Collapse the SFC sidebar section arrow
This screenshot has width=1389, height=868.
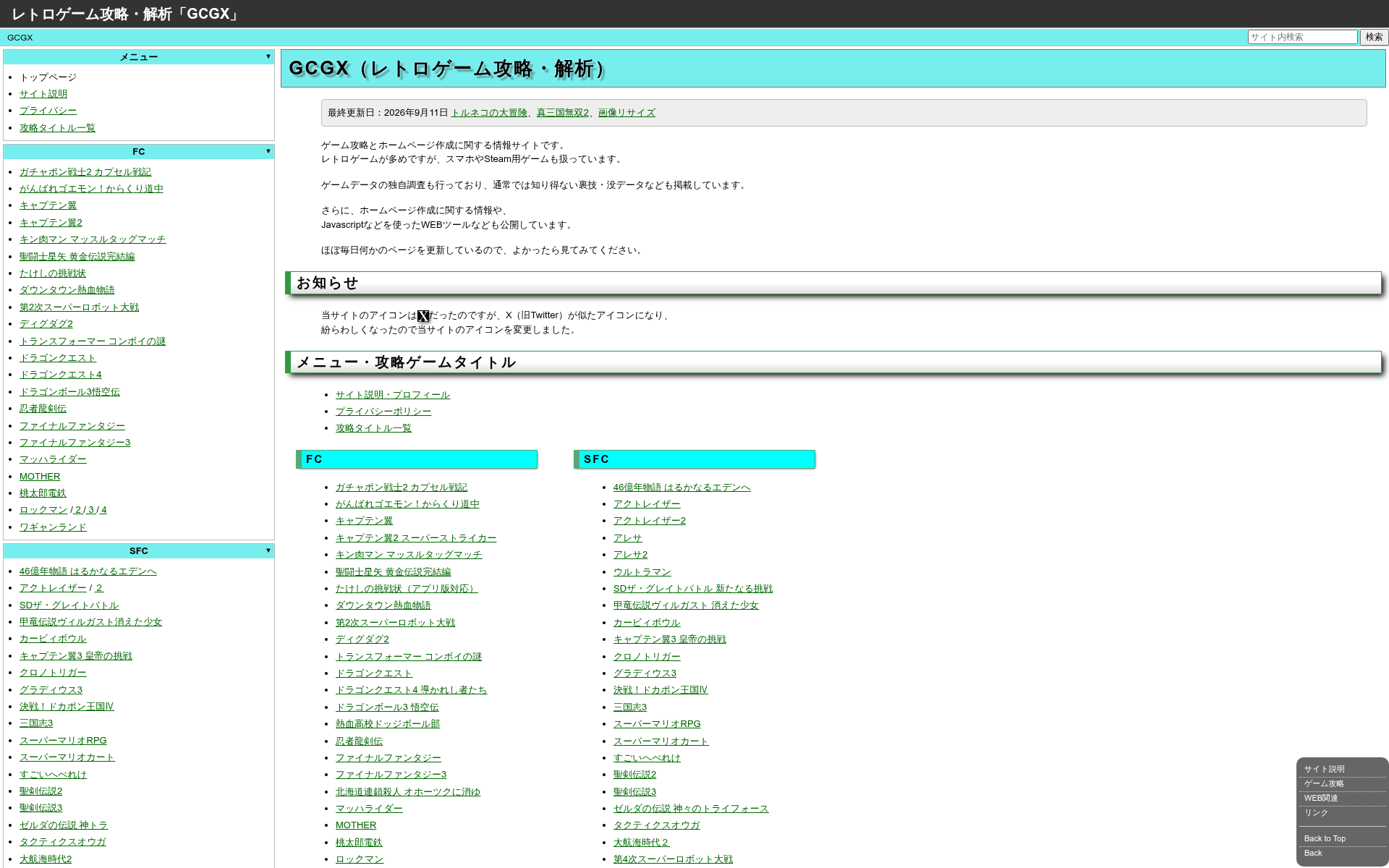pos(268,550)
